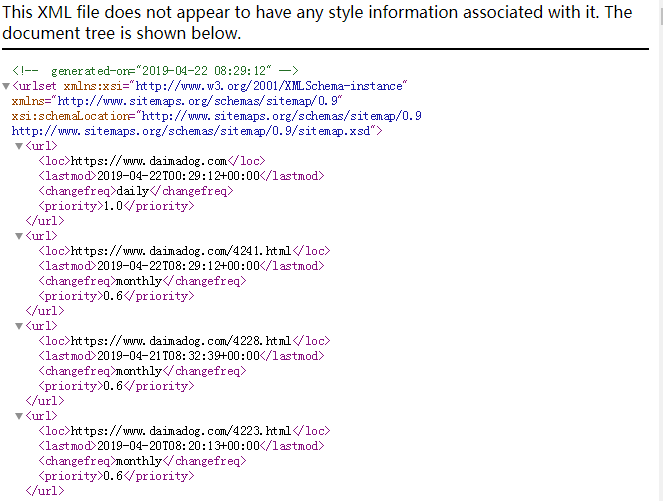The height and width of the screenshot is (501, 663).
Task: Collapse the url node containing 4223.html
Action: pos(19,416)
